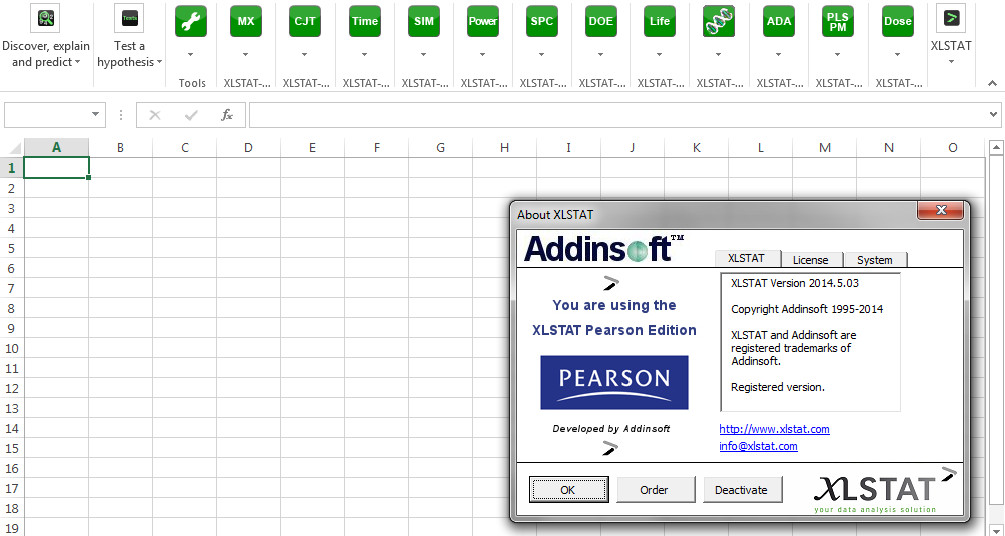Open the http://www.xlstat.com link
Image resolution: width=1005 pixels, height=536 pixels.
774,429
